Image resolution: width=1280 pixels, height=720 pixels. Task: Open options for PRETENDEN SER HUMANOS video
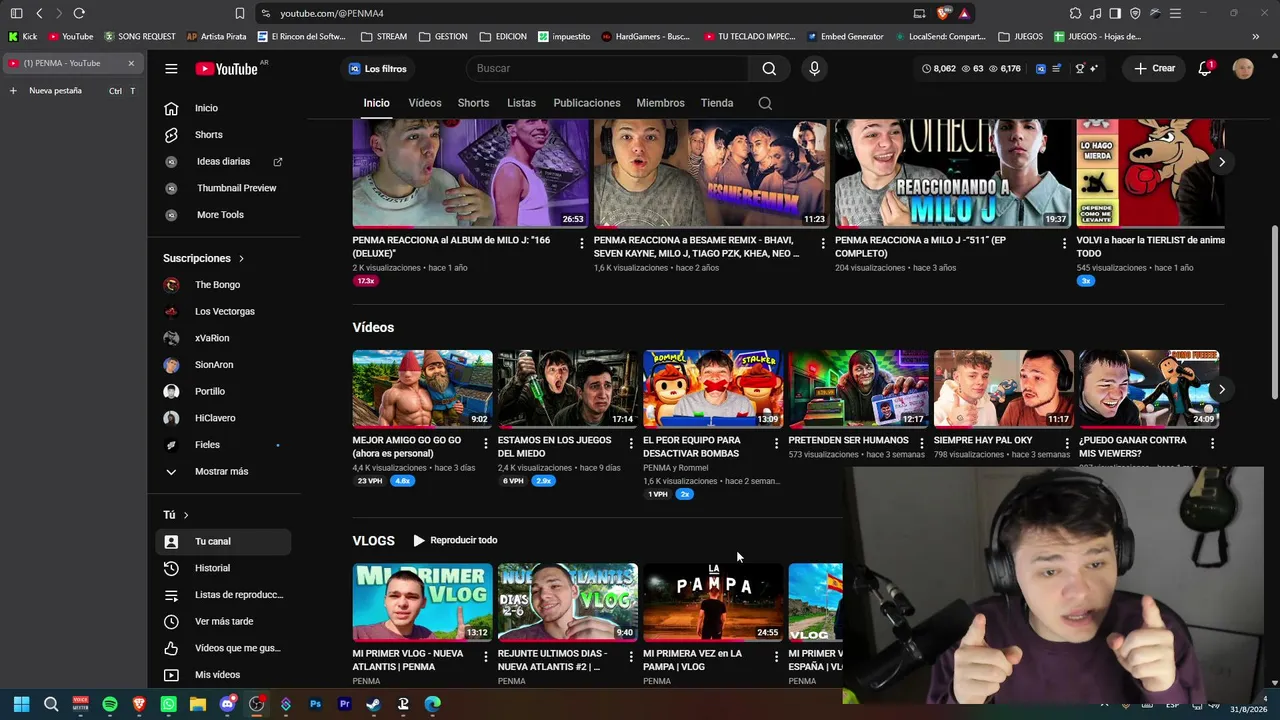click(x=922, y=443)
